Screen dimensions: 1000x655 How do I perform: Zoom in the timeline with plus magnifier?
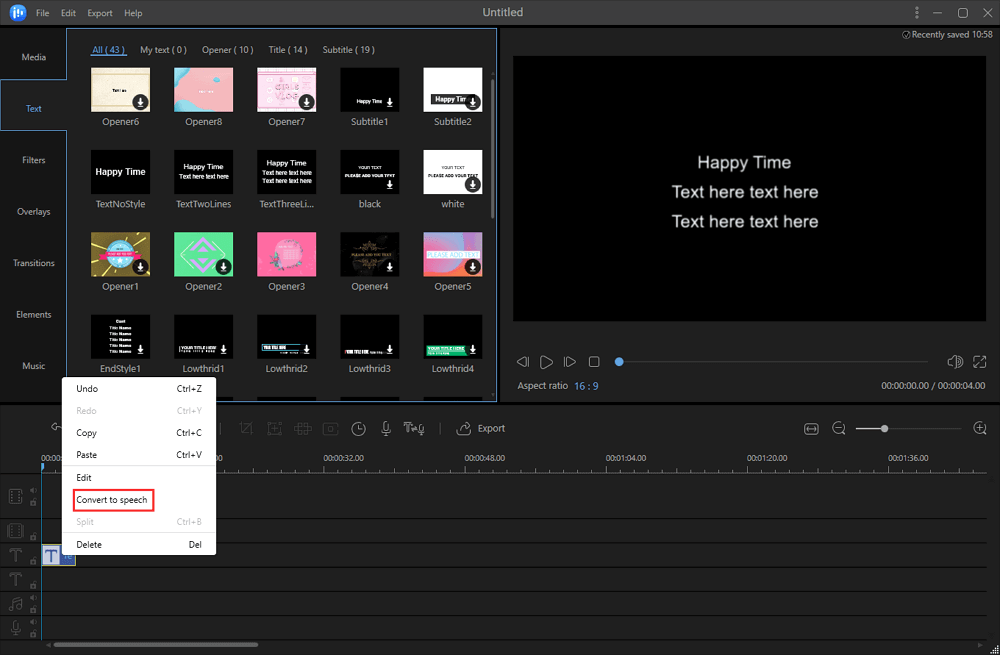(980, 429)
